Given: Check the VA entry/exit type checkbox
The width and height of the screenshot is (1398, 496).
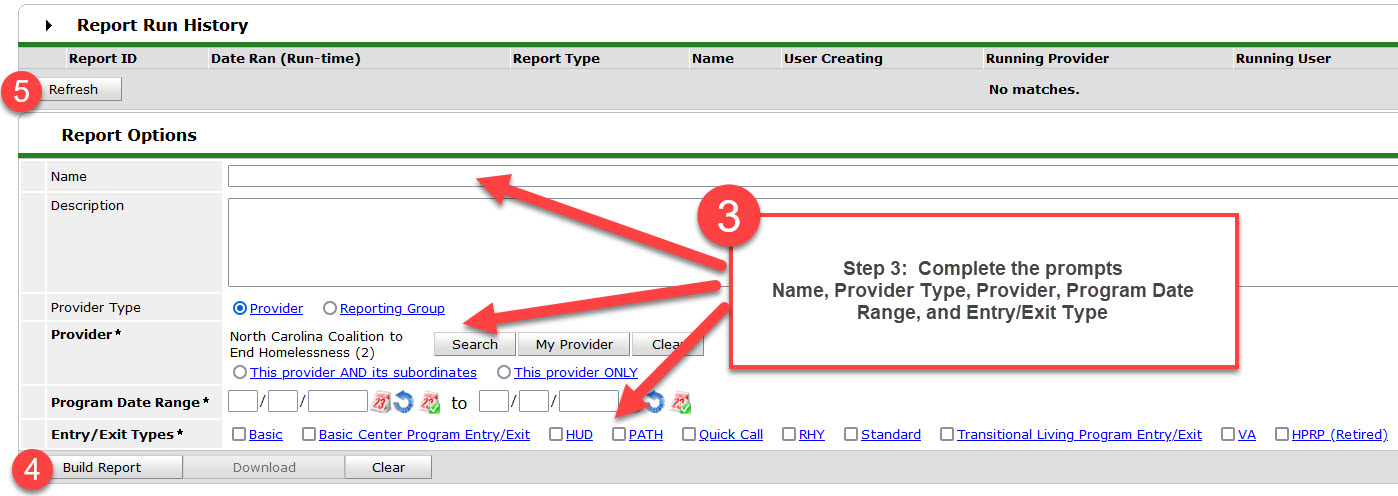Looking at the screenshot, I should point(1227,435).
